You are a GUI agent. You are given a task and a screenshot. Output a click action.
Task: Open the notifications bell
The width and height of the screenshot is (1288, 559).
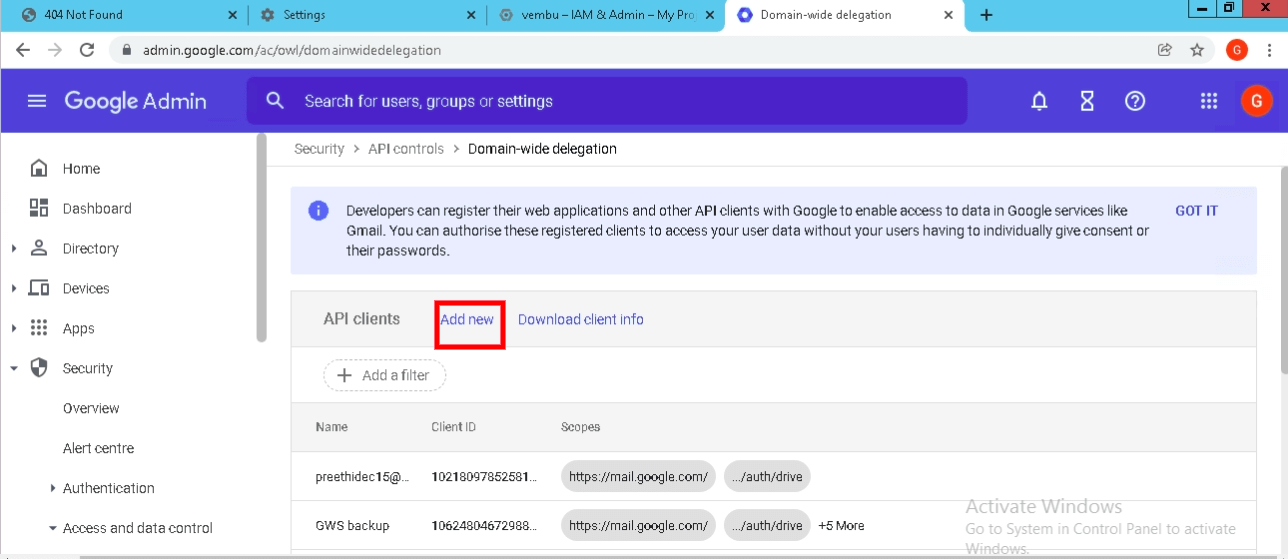coord(1039,101)
